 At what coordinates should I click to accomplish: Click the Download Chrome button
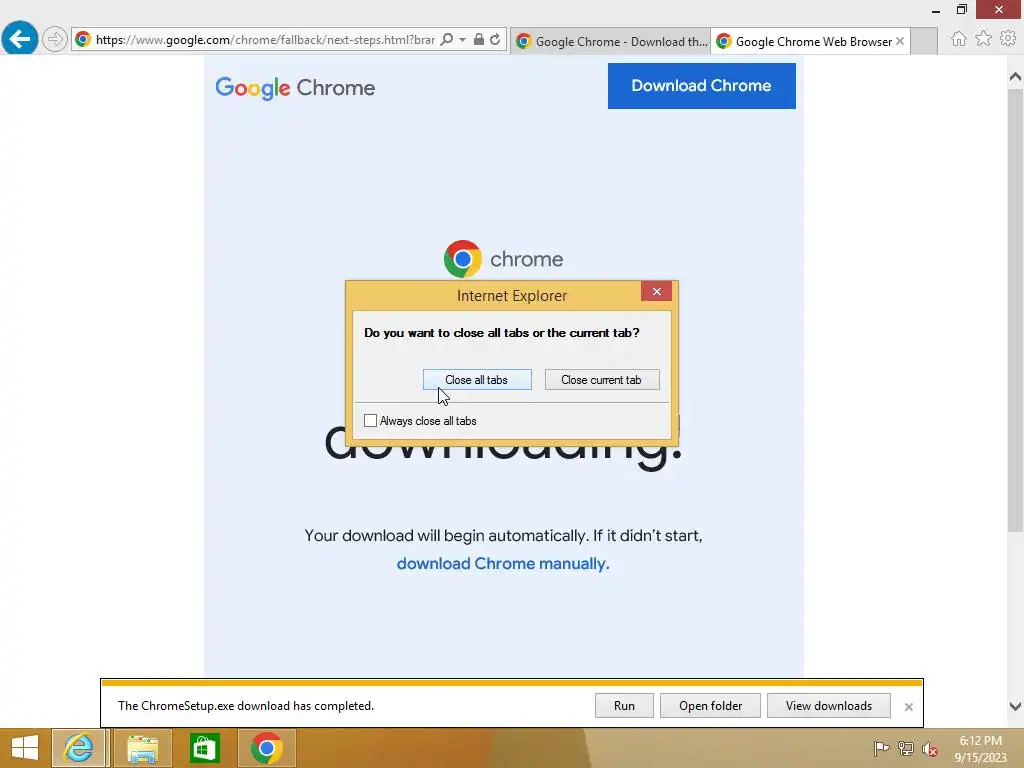point(701,86)
